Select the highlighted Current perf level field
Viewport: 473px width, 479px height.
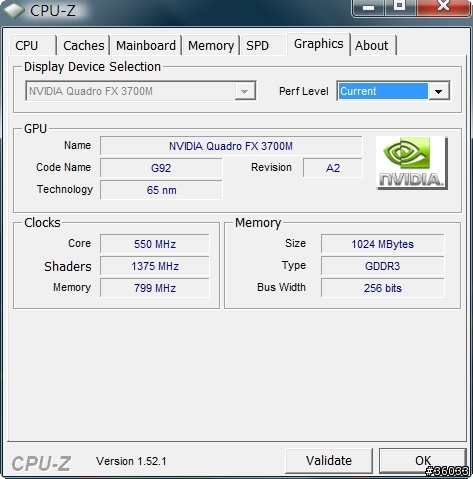click(383, 91)
